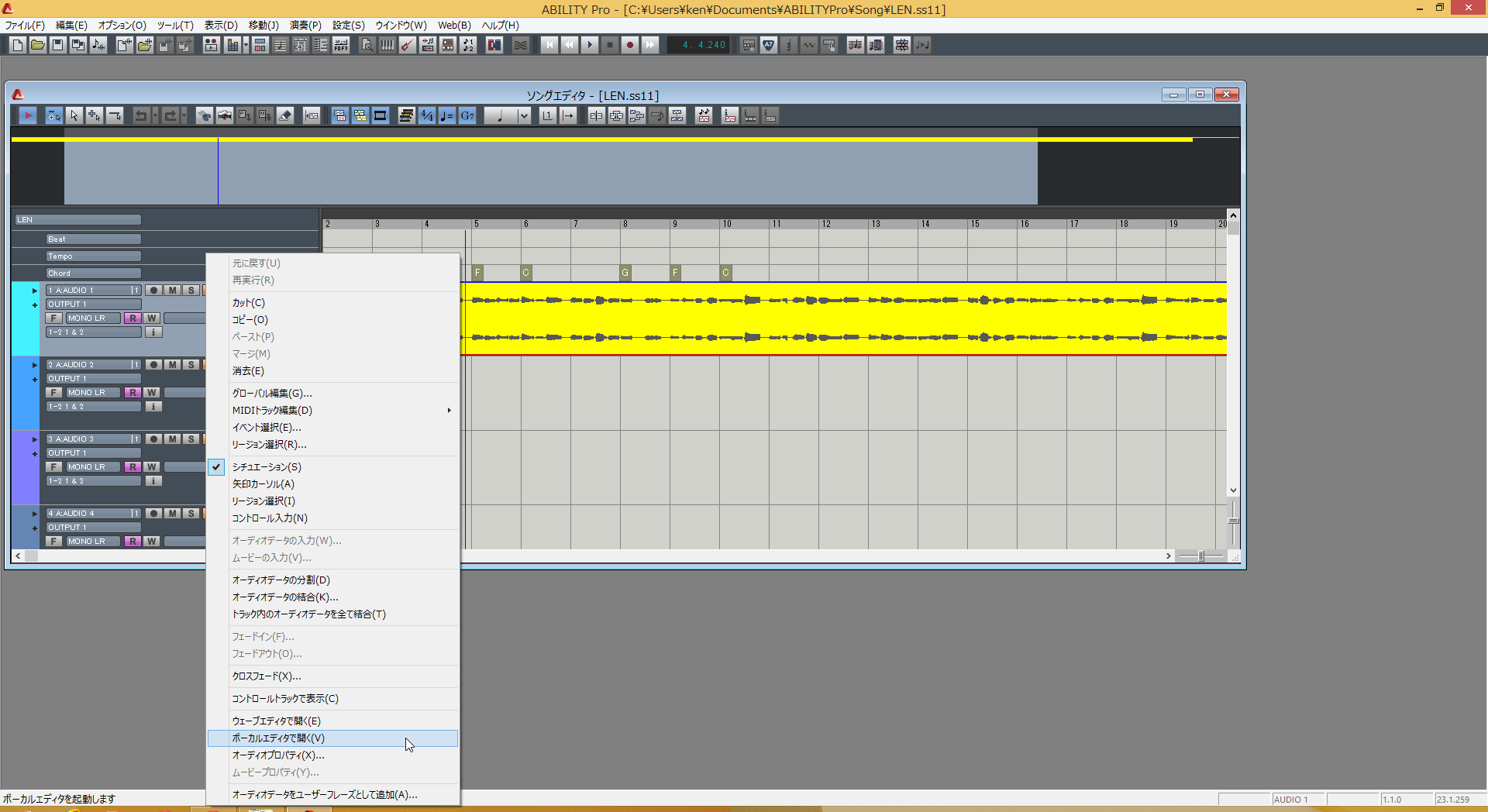Viewport: 1488px width, 812px height.
Task: Open the Undo history dropdown arrow
Action: (x=154, y=115)
